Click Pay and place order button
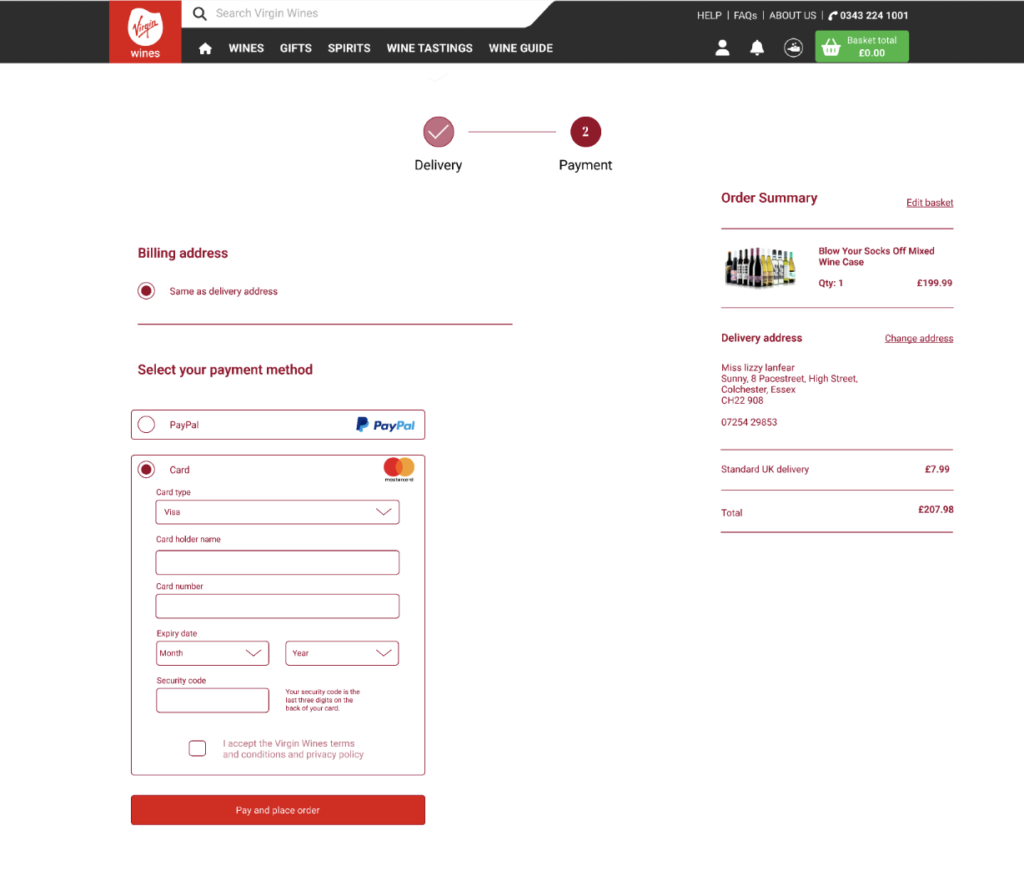Screen dimensions: 1024x886 pos(278,810)
